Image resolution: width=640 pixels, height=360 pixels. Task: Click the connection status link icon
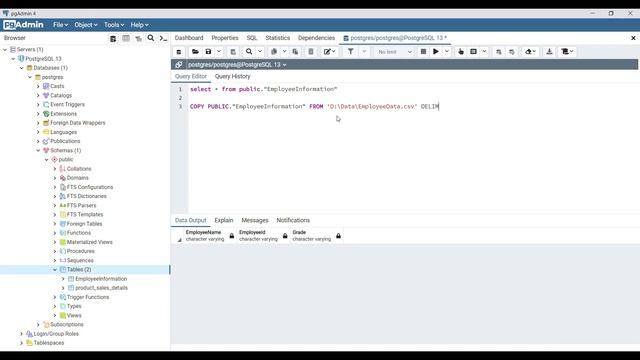click(179, 64)
